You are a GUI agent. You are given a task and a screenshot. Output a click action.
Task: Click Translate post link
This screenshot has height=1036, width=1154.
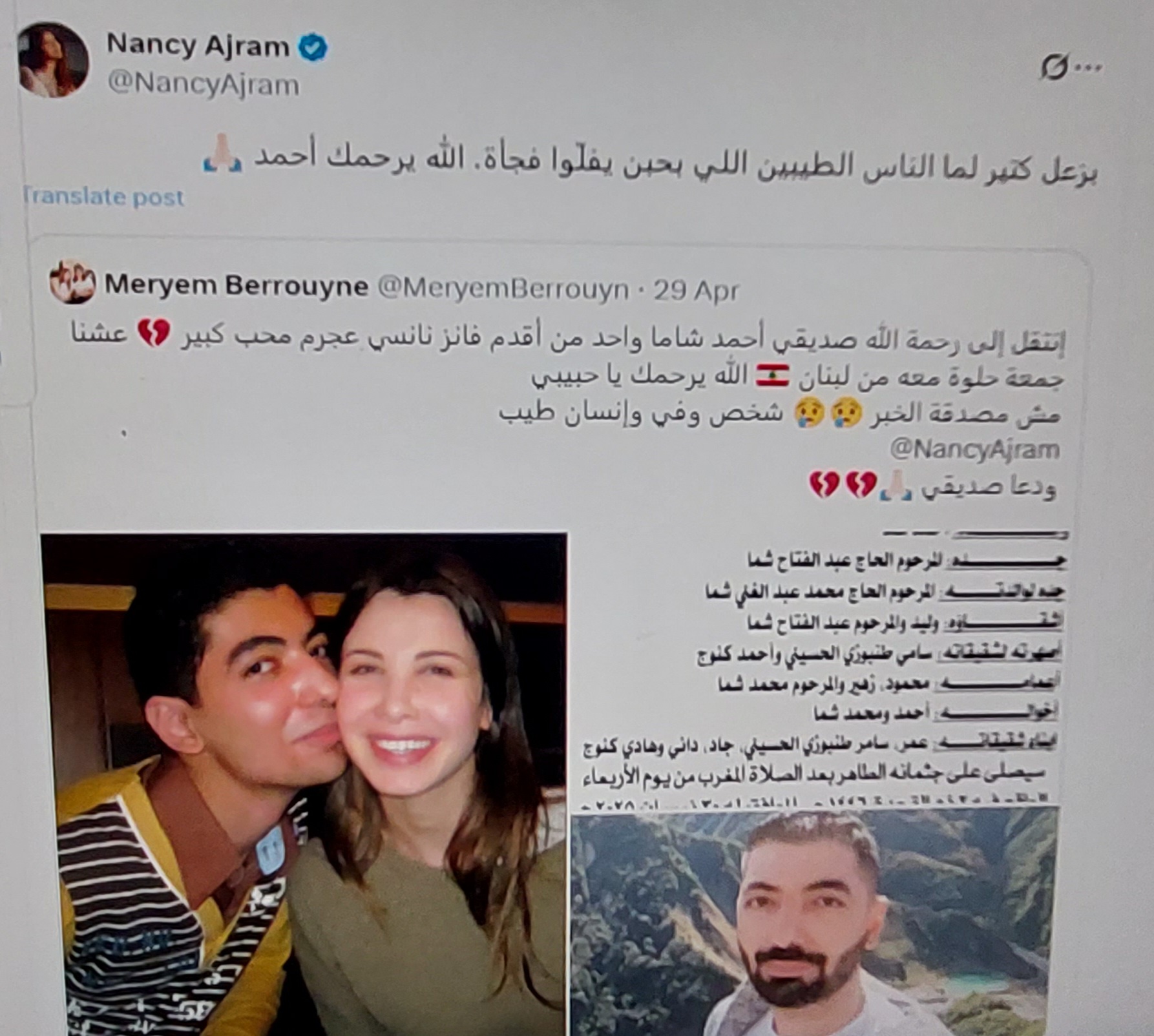[103, 197]
